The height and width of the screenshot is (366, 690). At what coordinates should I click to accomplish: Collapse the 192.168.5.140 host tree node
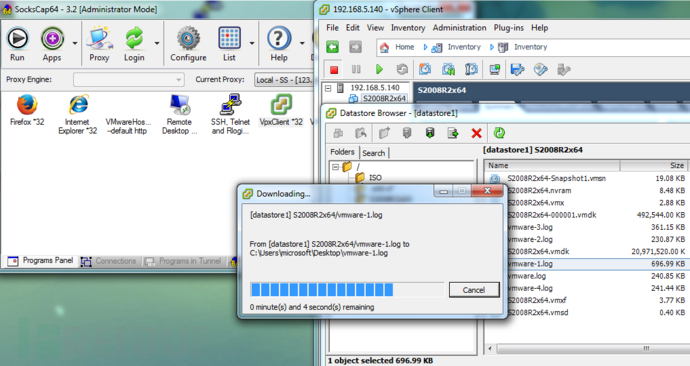click(x=328, y=88)
